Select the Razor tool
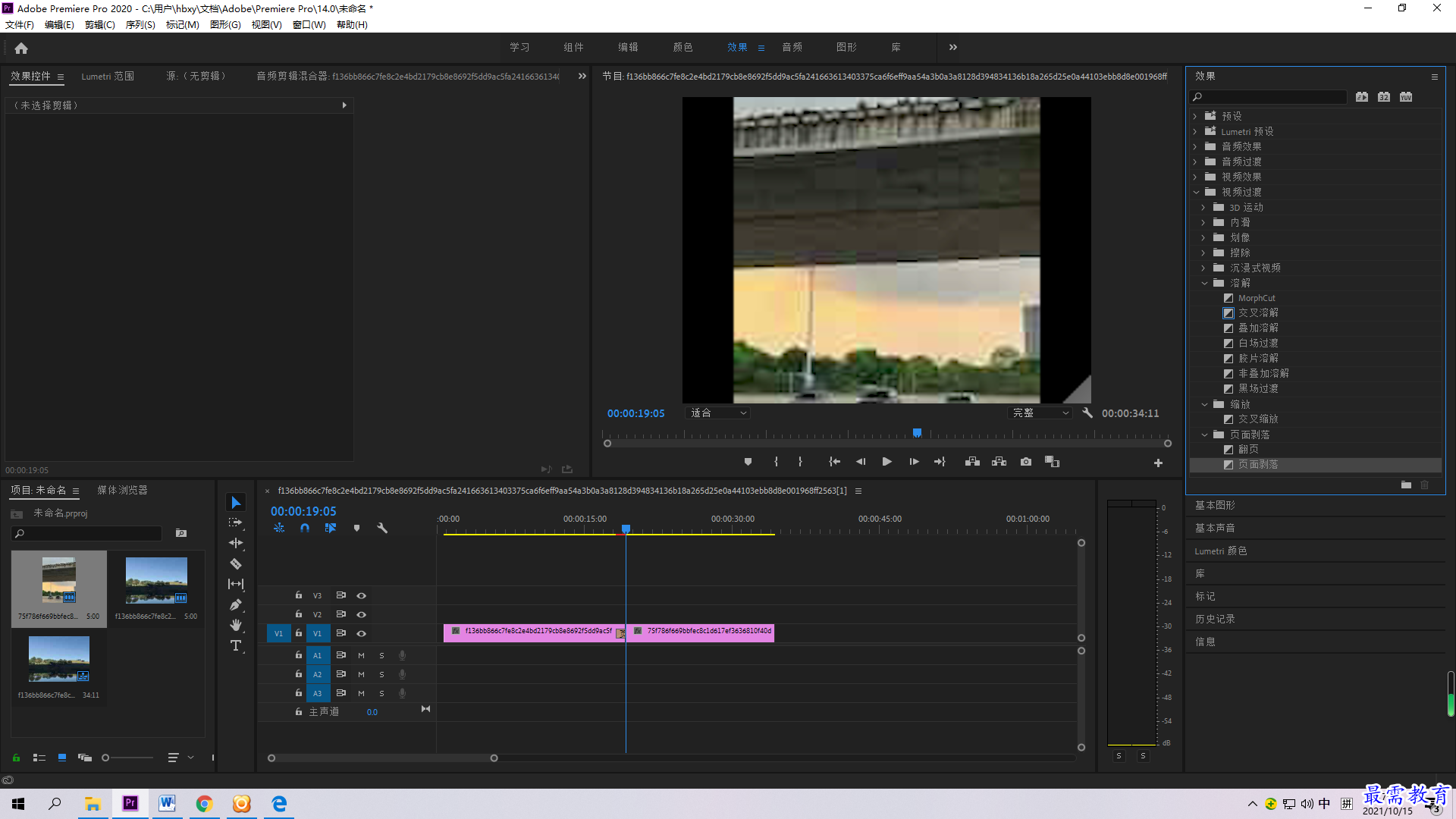The image size is (1456, 819). tap(236, 563)
